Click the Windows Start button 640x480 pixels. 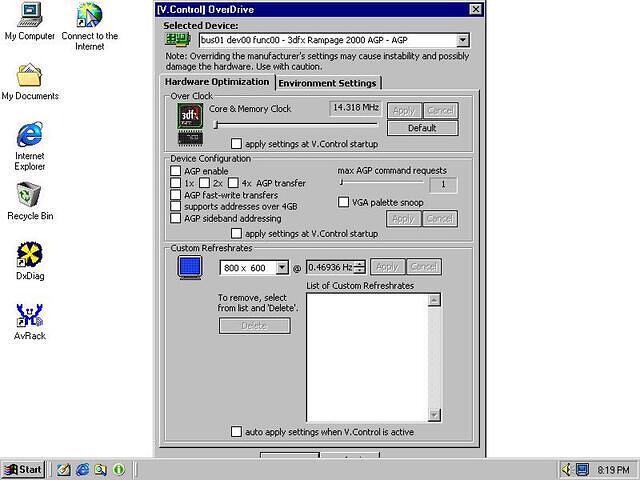click(x=23, y=469)
